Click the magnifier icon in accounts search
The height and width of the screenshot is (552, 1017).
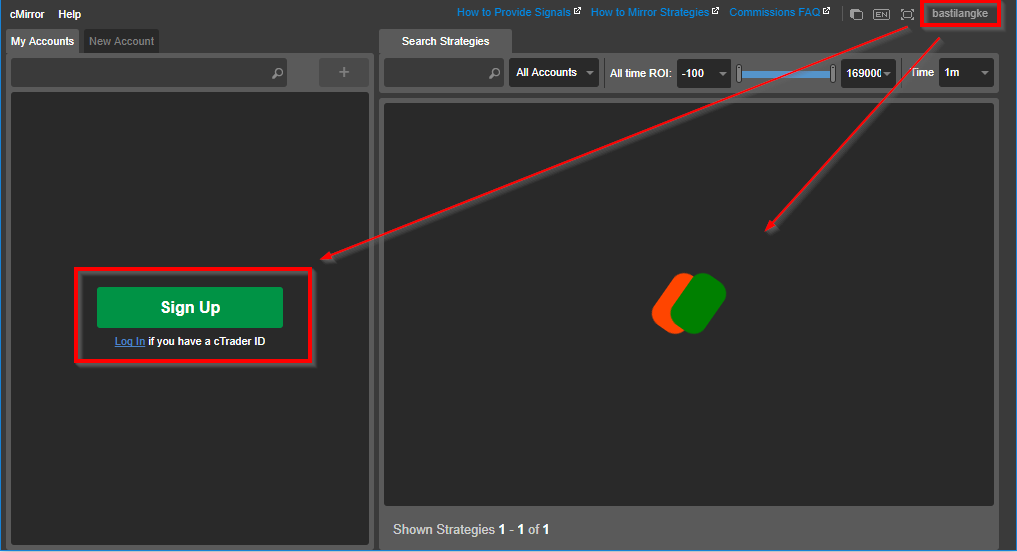point(277,73)
